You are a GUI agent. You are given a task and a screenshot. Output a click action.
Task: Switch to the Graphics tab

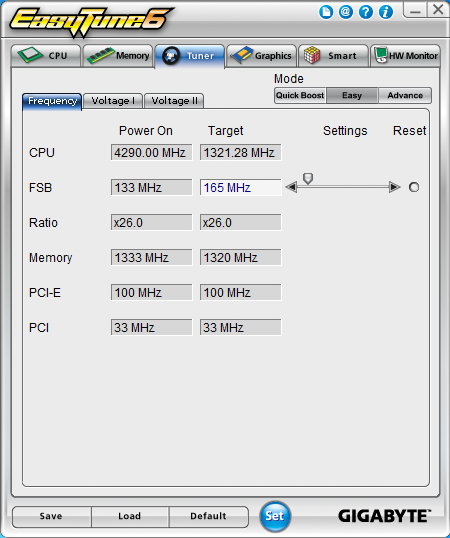(262, 56)
